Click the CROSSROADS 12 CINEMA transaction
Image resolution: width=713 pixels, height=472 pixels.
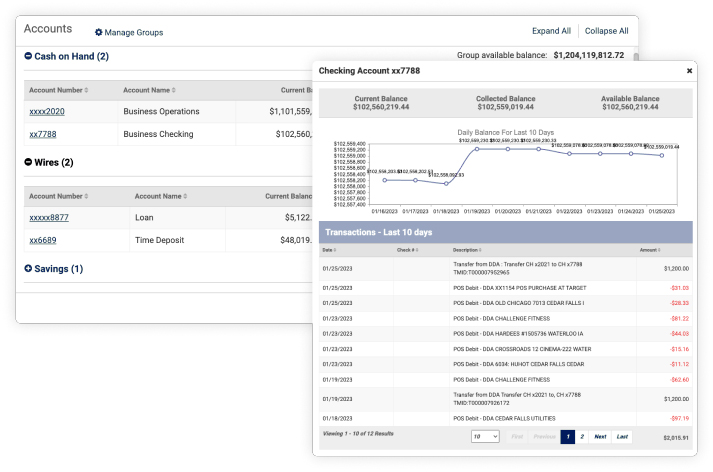click(x=506, y=349)
